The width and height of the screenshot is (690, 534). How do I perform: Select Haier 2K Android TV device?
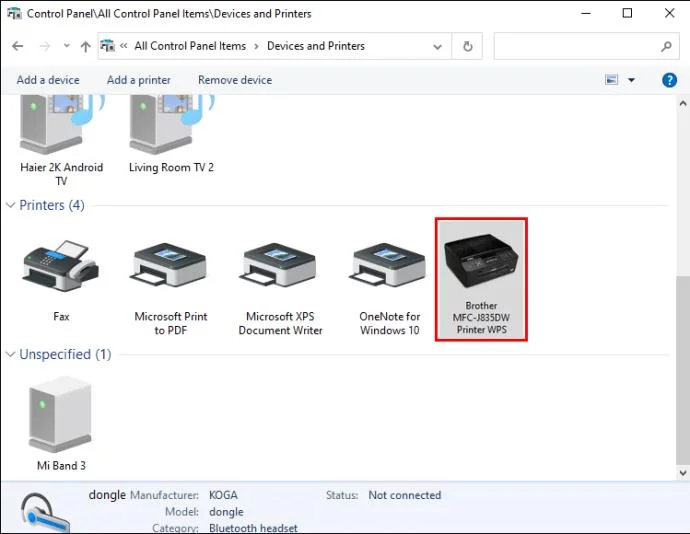pyautogui.click(x=61, y=139)
